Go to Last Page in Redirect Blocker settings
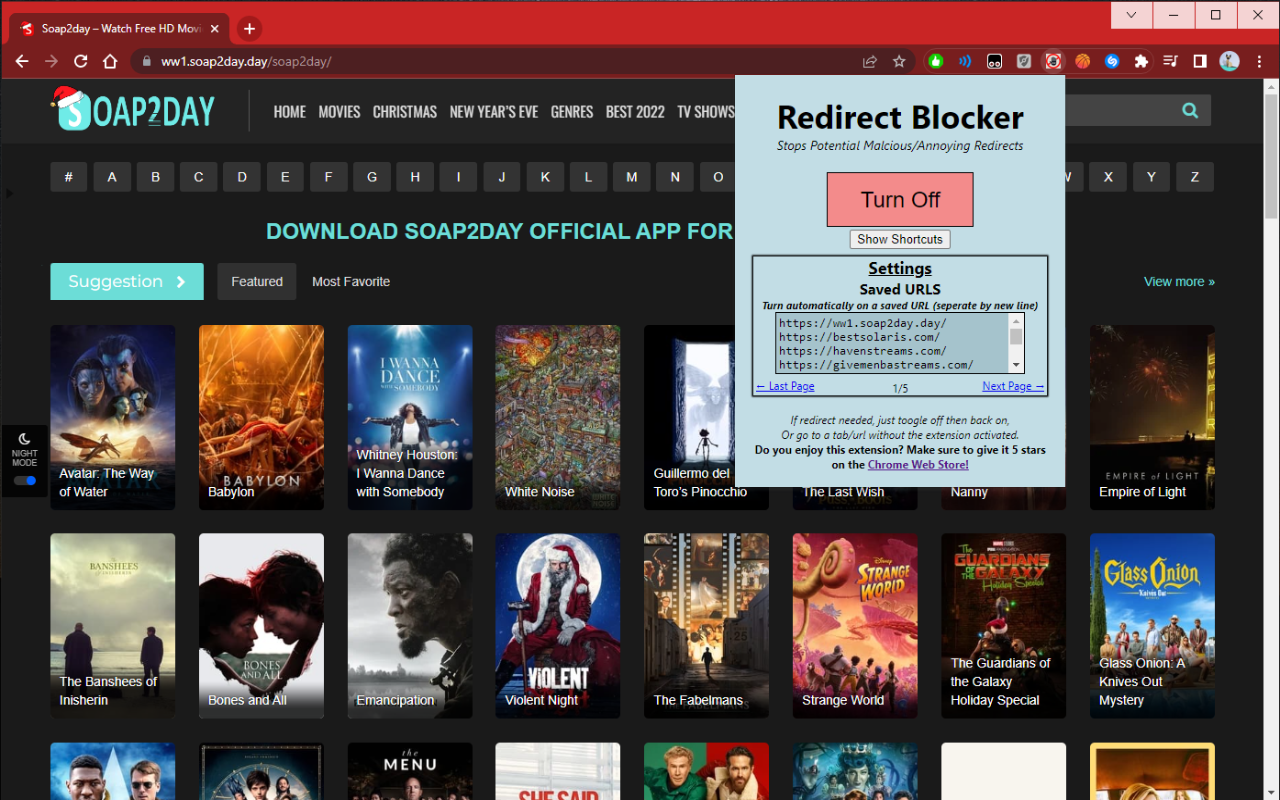1280x800 pixels. click(x=785, y=386)
